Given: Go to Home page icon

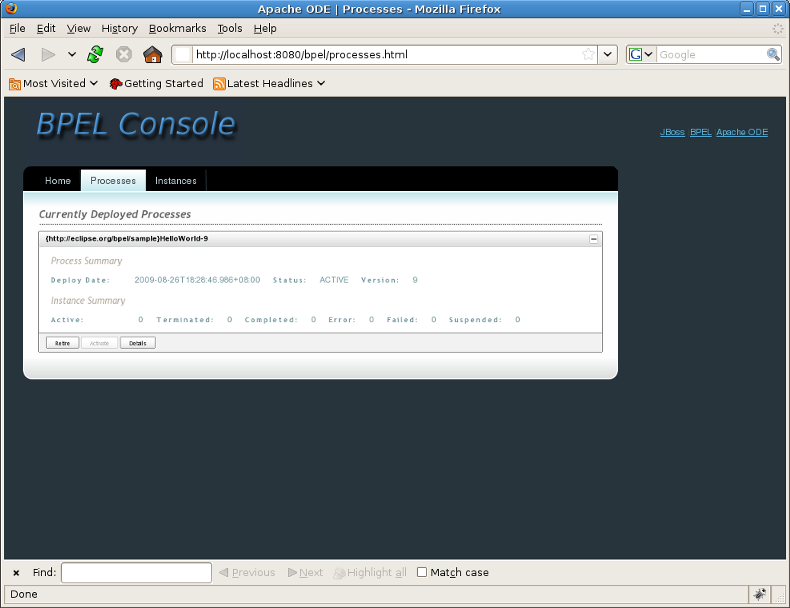Looking at the screenshot, I should pos(152,54).
